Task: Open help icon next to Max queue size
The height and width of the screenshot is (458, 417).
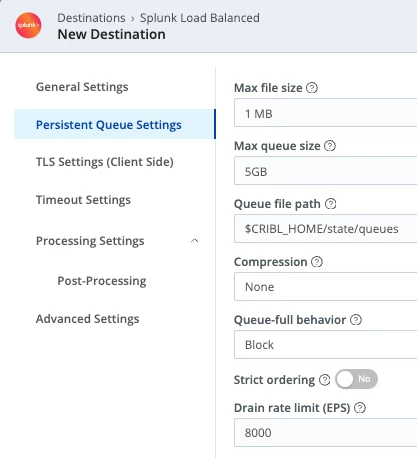Action: (330, 146)
